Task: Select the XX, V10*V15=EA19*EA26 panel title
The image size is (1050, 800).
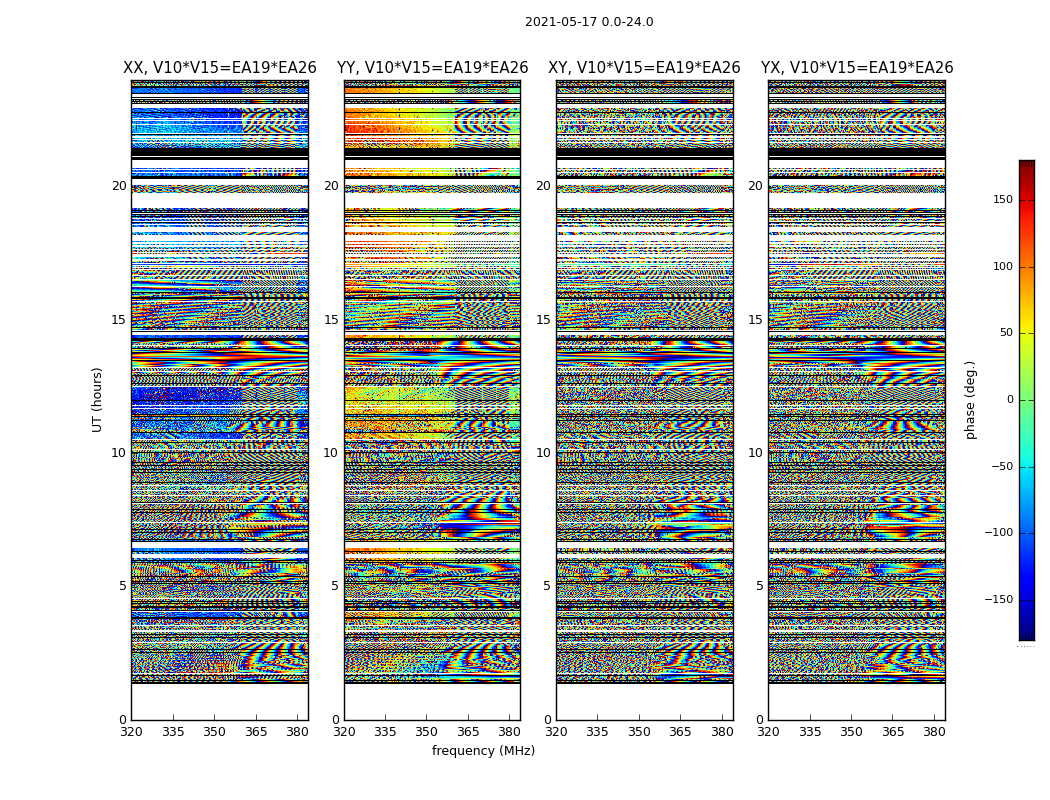Action: pyautogui.click(x=220, y=68)
